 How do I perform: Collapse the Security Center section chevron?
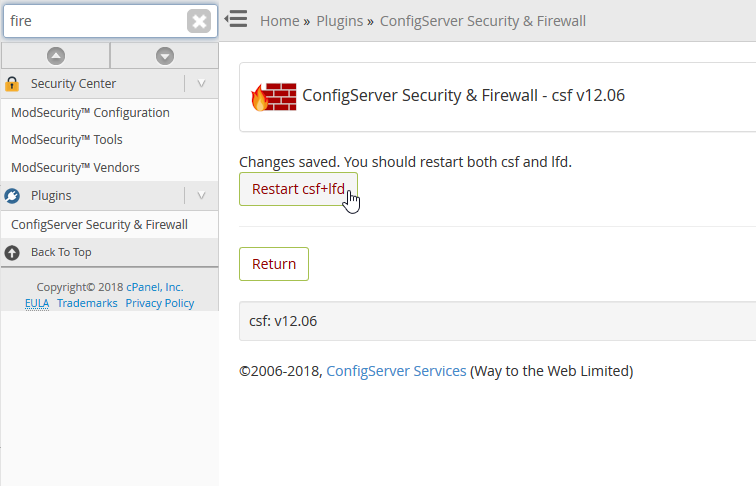pyautogui.click(x=201, y=84)
